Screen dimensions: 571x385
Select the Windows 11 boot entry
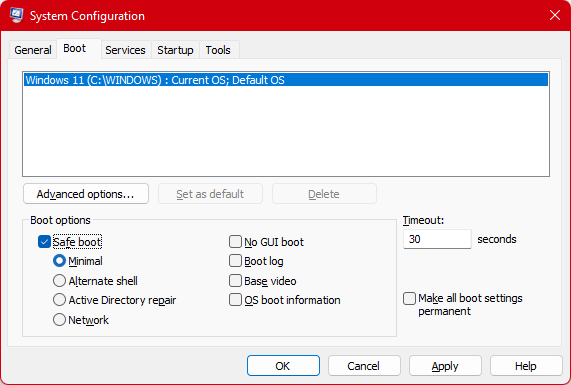(x=286, y=80)
